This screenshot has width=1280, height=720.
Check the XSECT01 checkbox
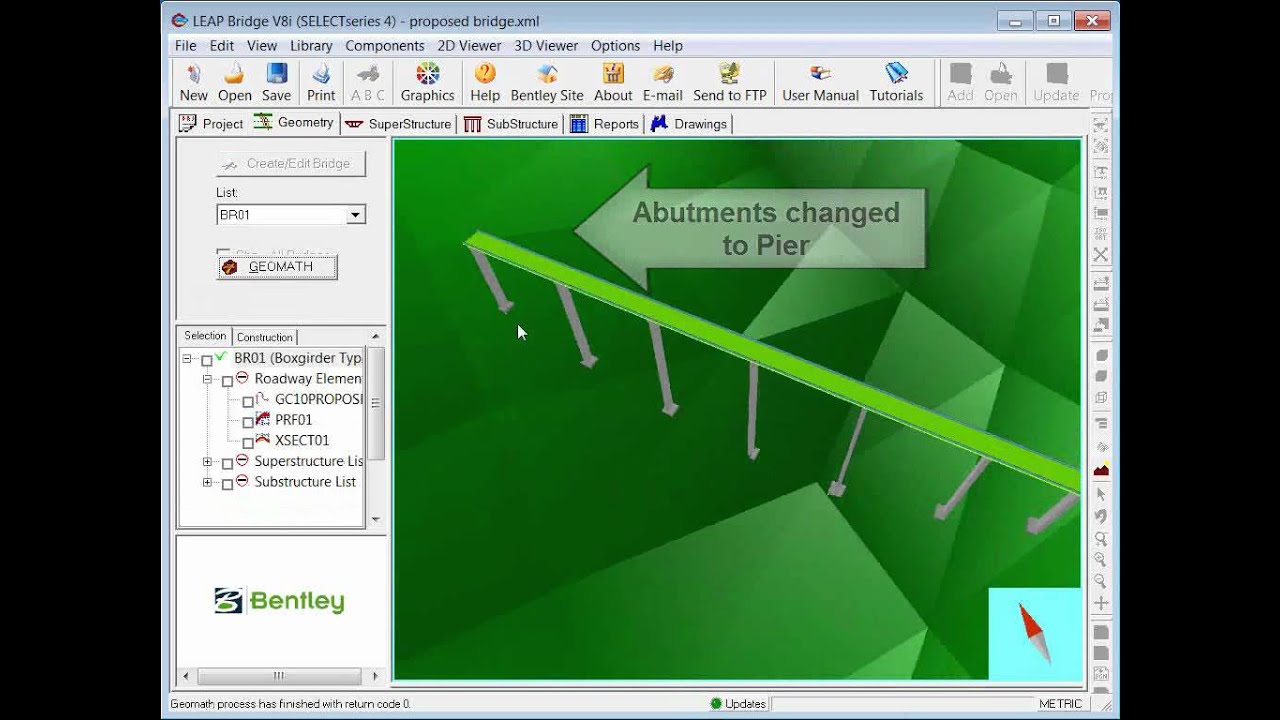(248, 442)
